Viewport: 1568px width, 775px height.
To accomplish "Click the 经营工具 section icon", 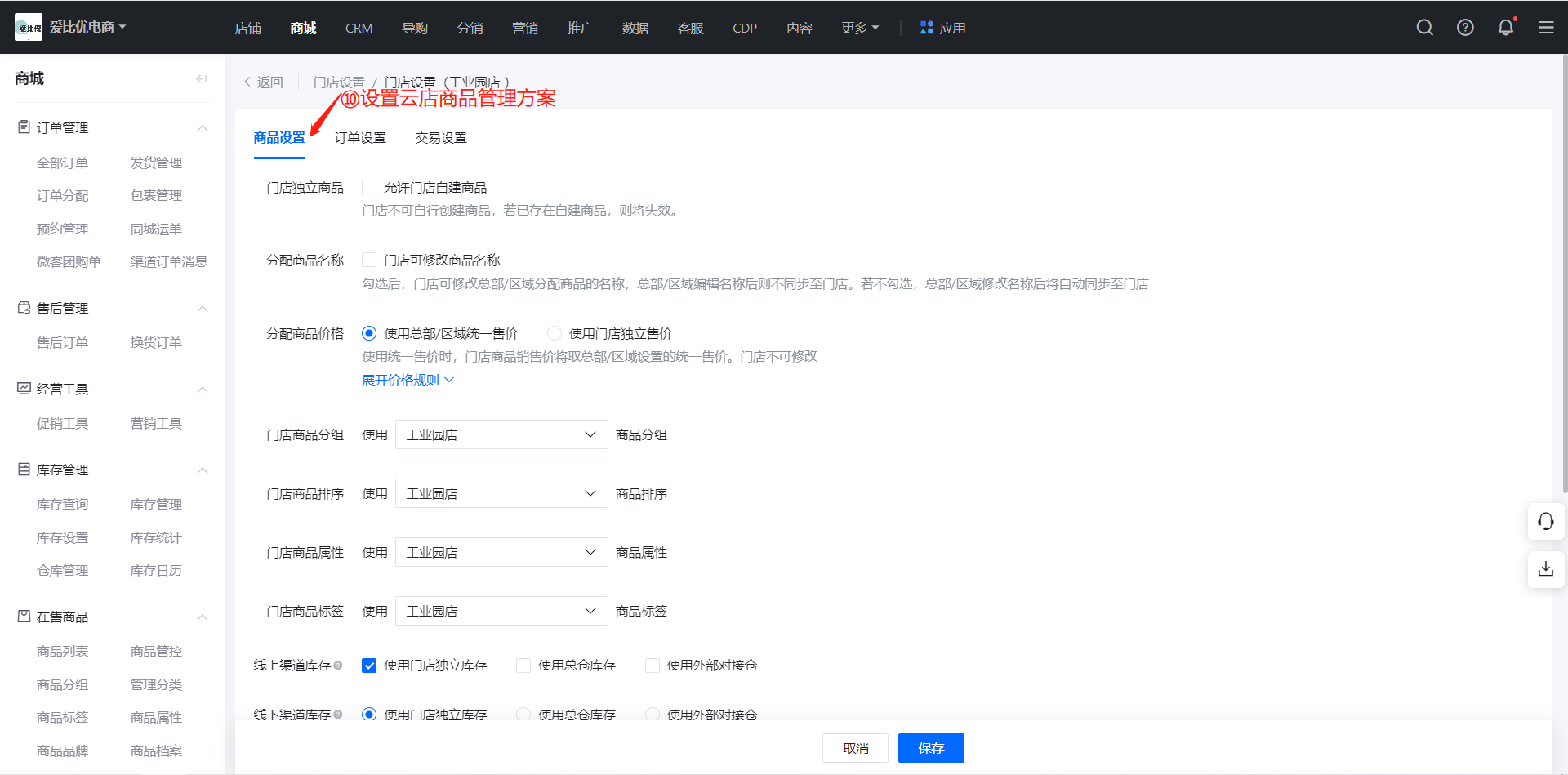I will tap(24, 389).
